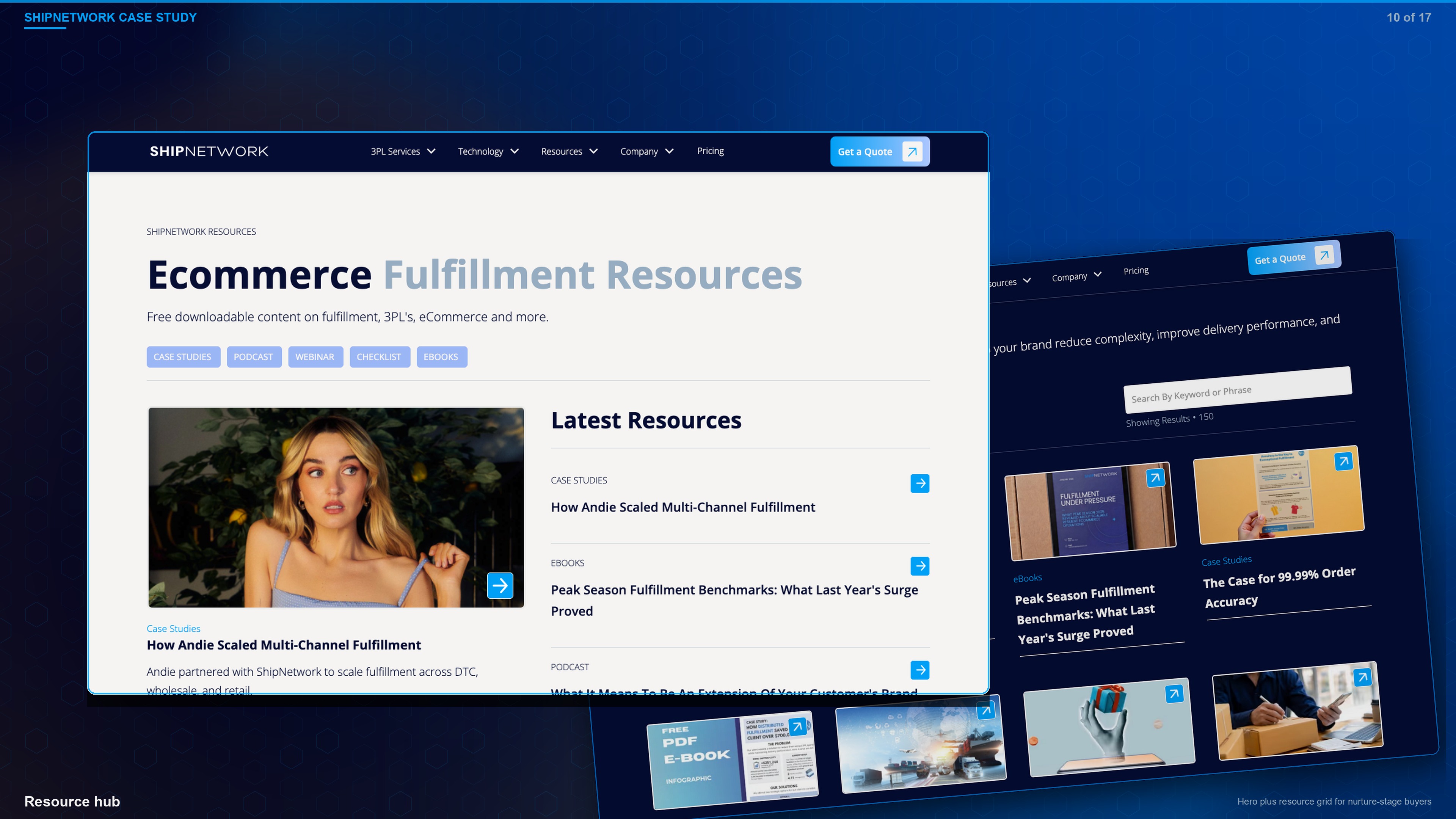Viewport: 1456px width, 819px height.
Task: Expand the Technology chevron
Action: 515,152
